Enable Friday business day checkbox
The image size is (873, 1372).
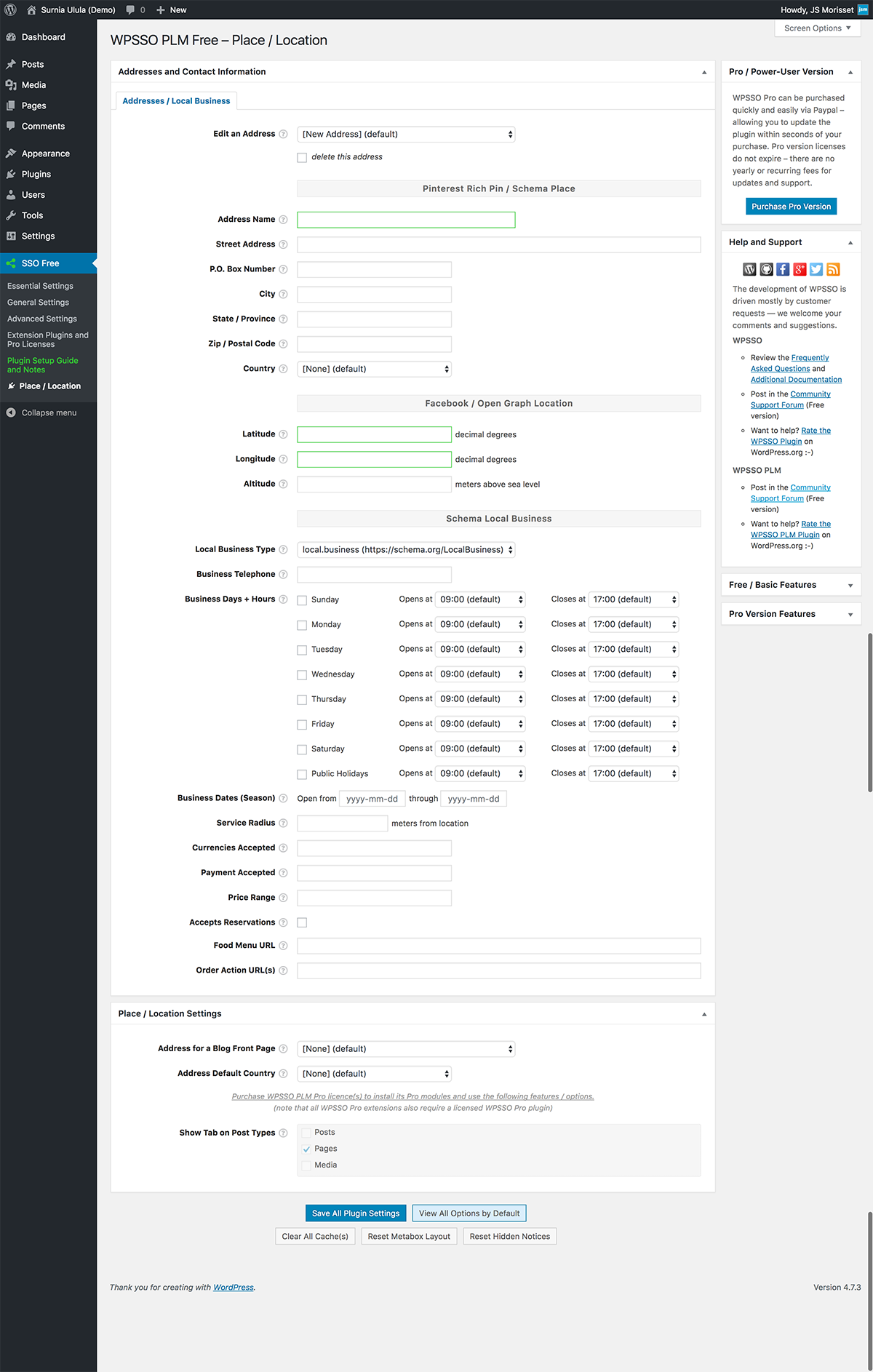pos(302,725)
